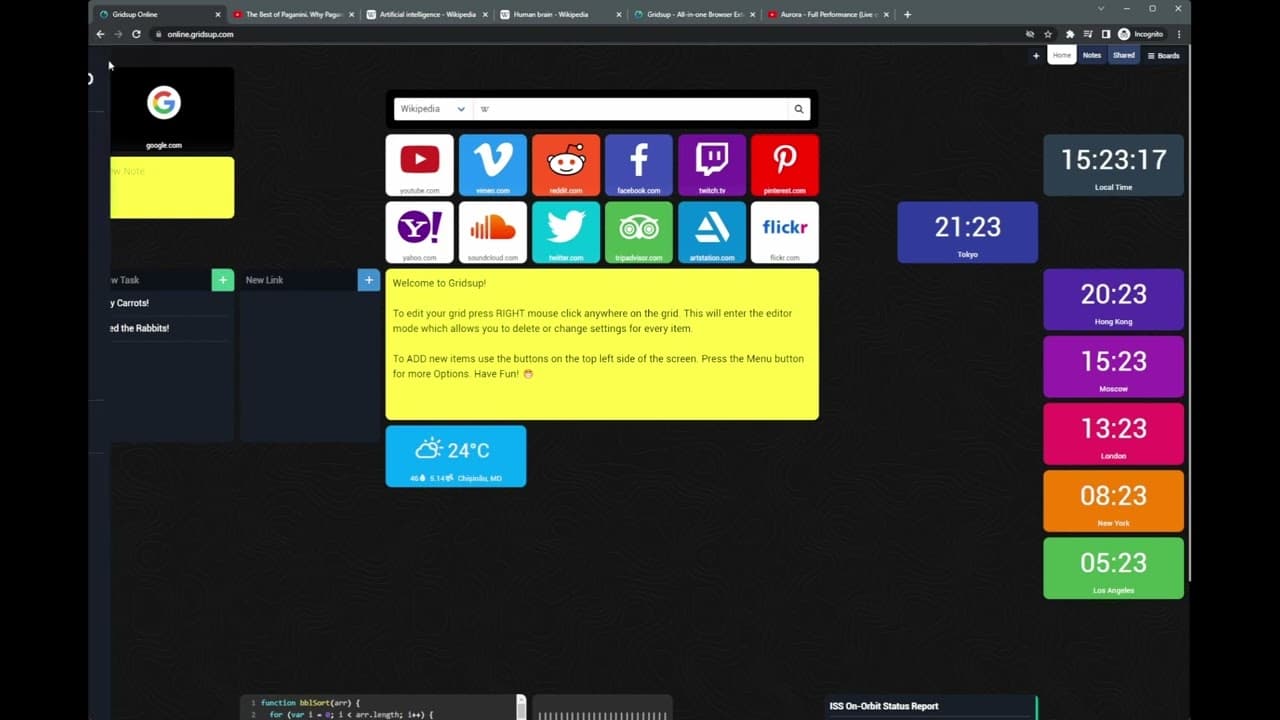The height and width of the screenshot is (720, 1280).
Task: Toggle the Chrome side panel
Action: [x=1105, y=34]
